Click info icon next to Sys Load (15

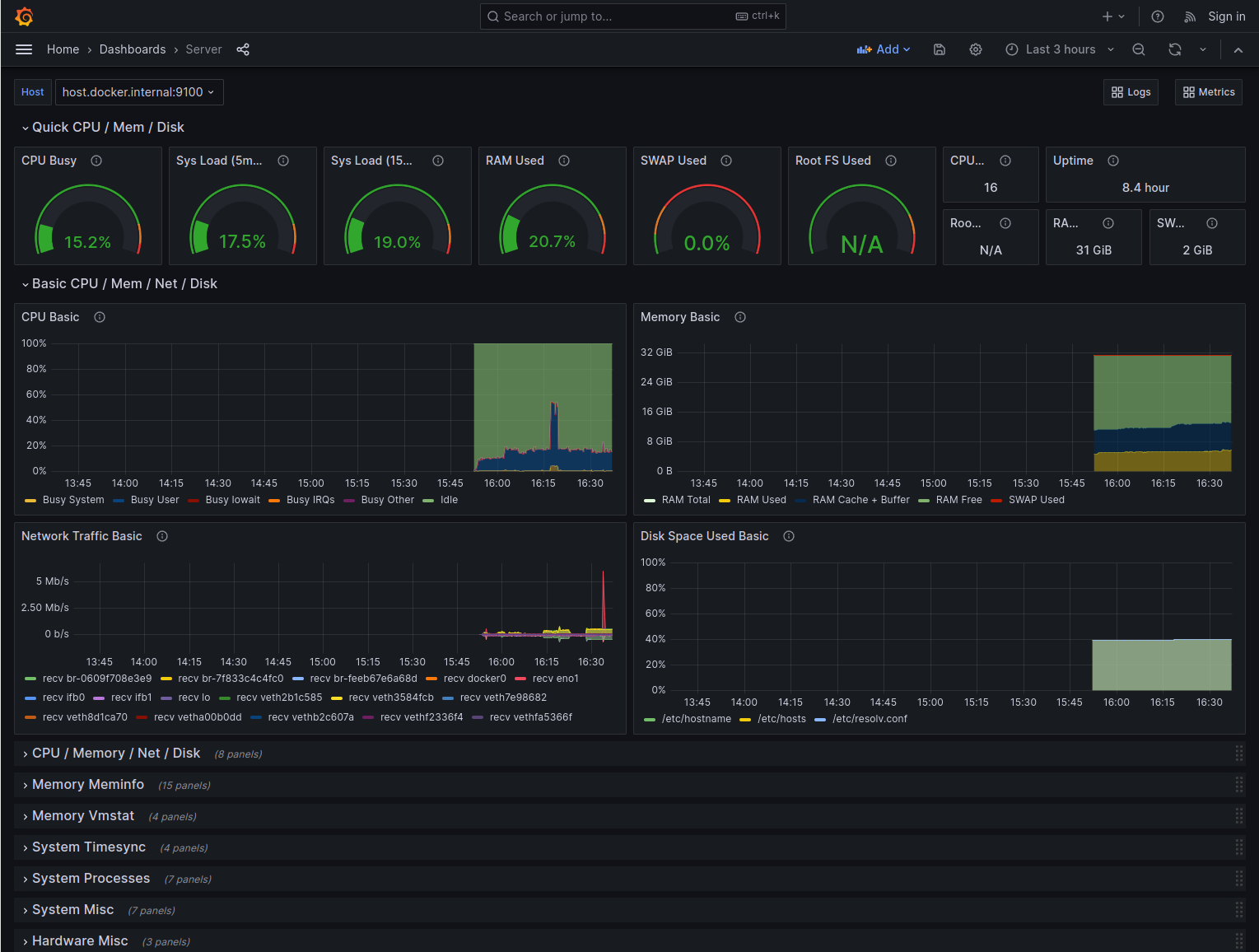click(x=438, y=161)
